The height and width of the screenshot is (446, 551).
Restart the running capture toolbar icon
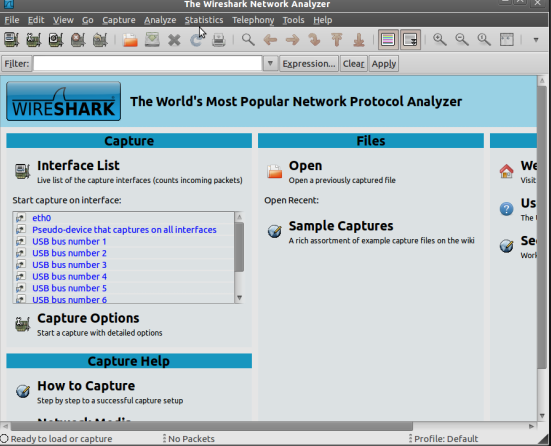click(x=100, y=39)
